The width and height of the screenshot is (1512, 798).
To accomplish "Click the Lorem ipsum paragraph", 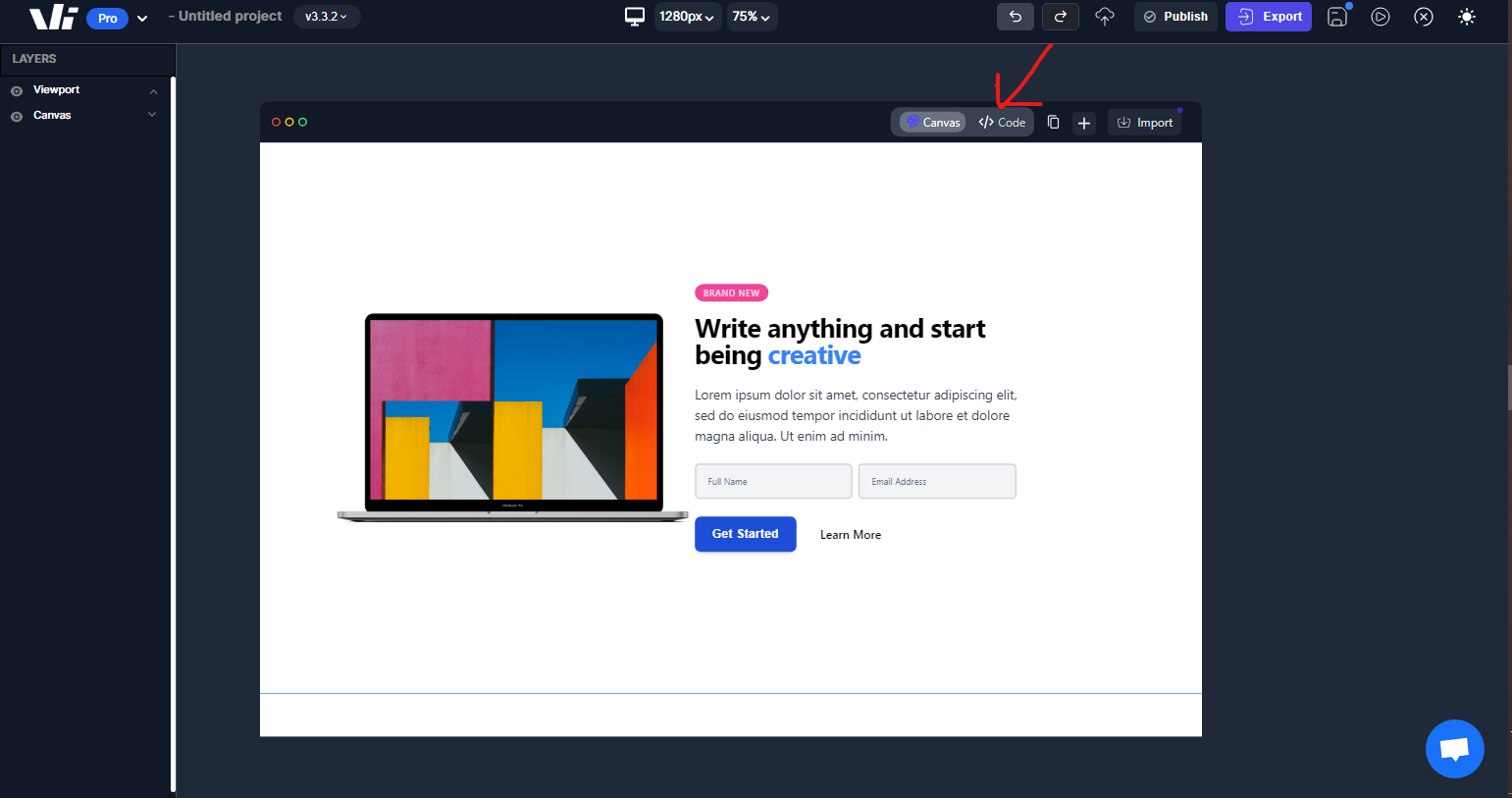I will [x=856, y=415].
